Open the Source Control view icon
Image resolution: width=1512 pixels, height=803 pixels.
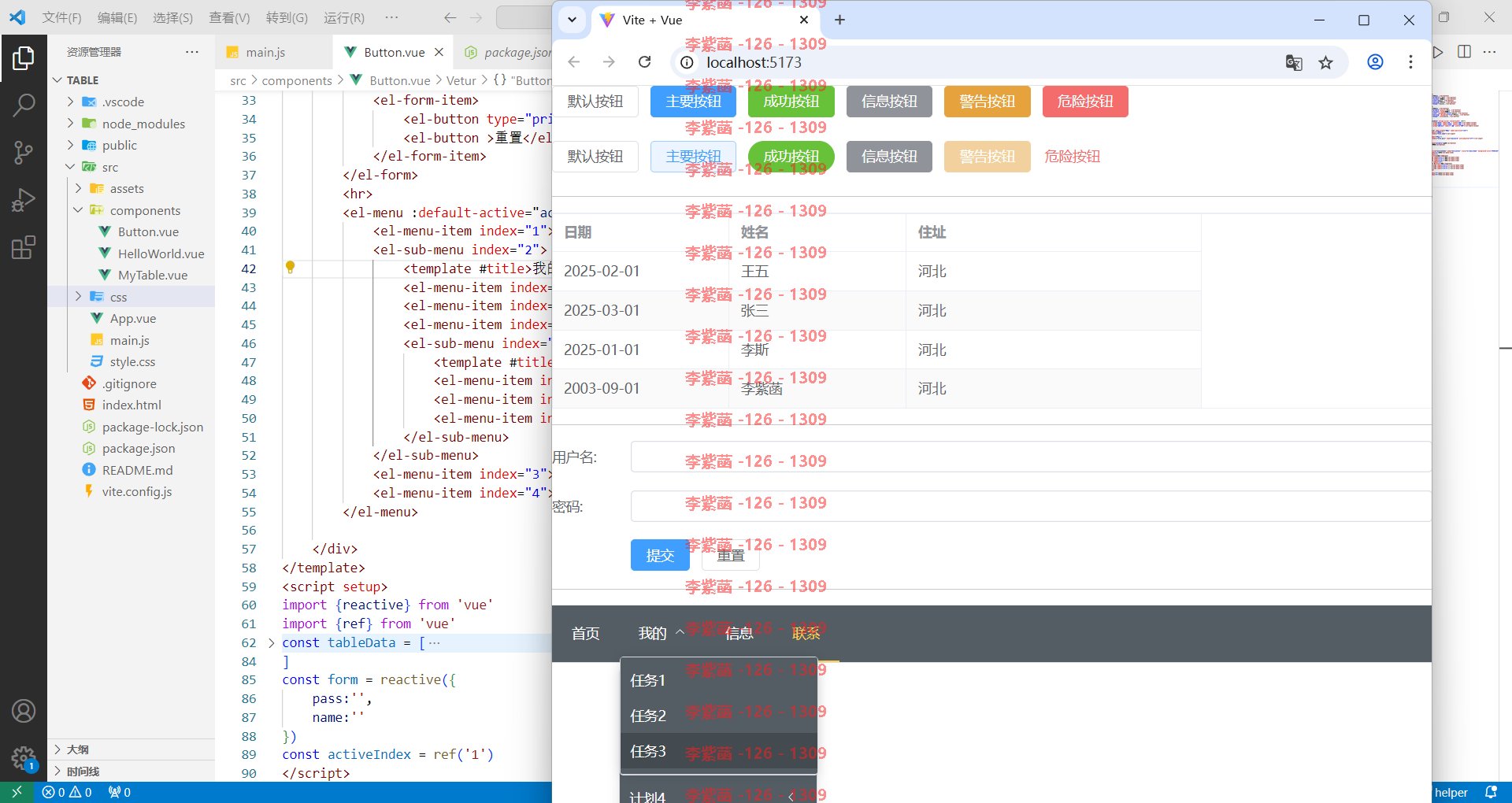click(24, 153)
